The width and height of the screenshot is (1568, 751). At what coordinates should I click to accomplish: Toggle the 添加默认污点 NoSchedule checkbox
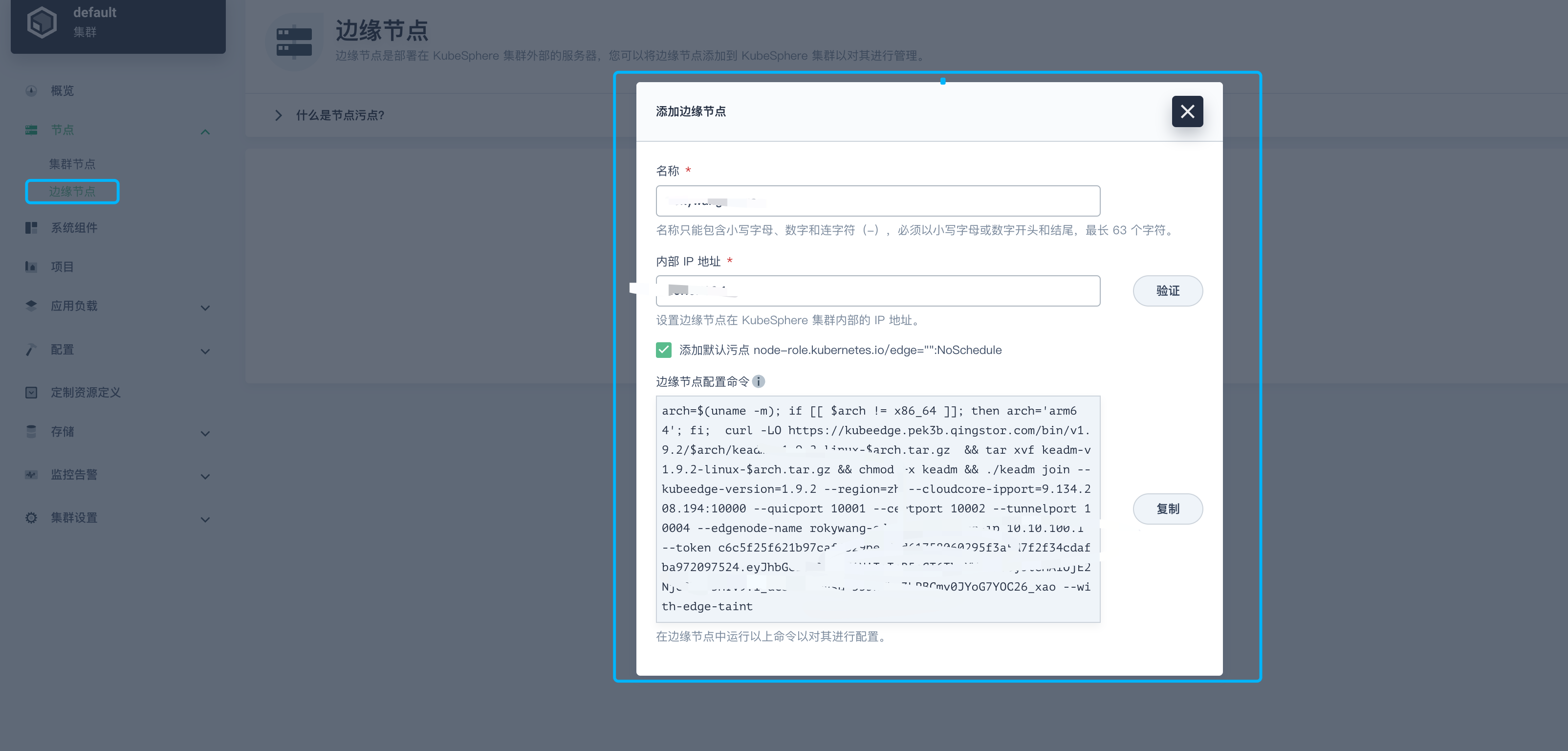tap(663, 350)
